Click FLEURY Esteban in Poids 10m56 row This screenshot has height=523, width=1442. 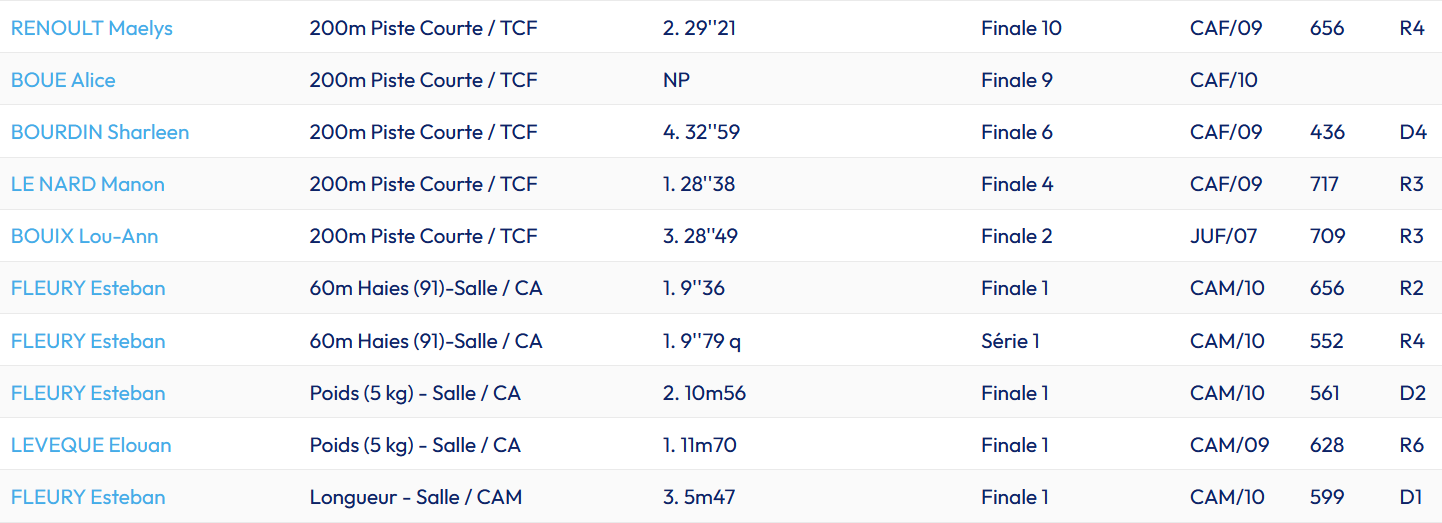(88, 393)
